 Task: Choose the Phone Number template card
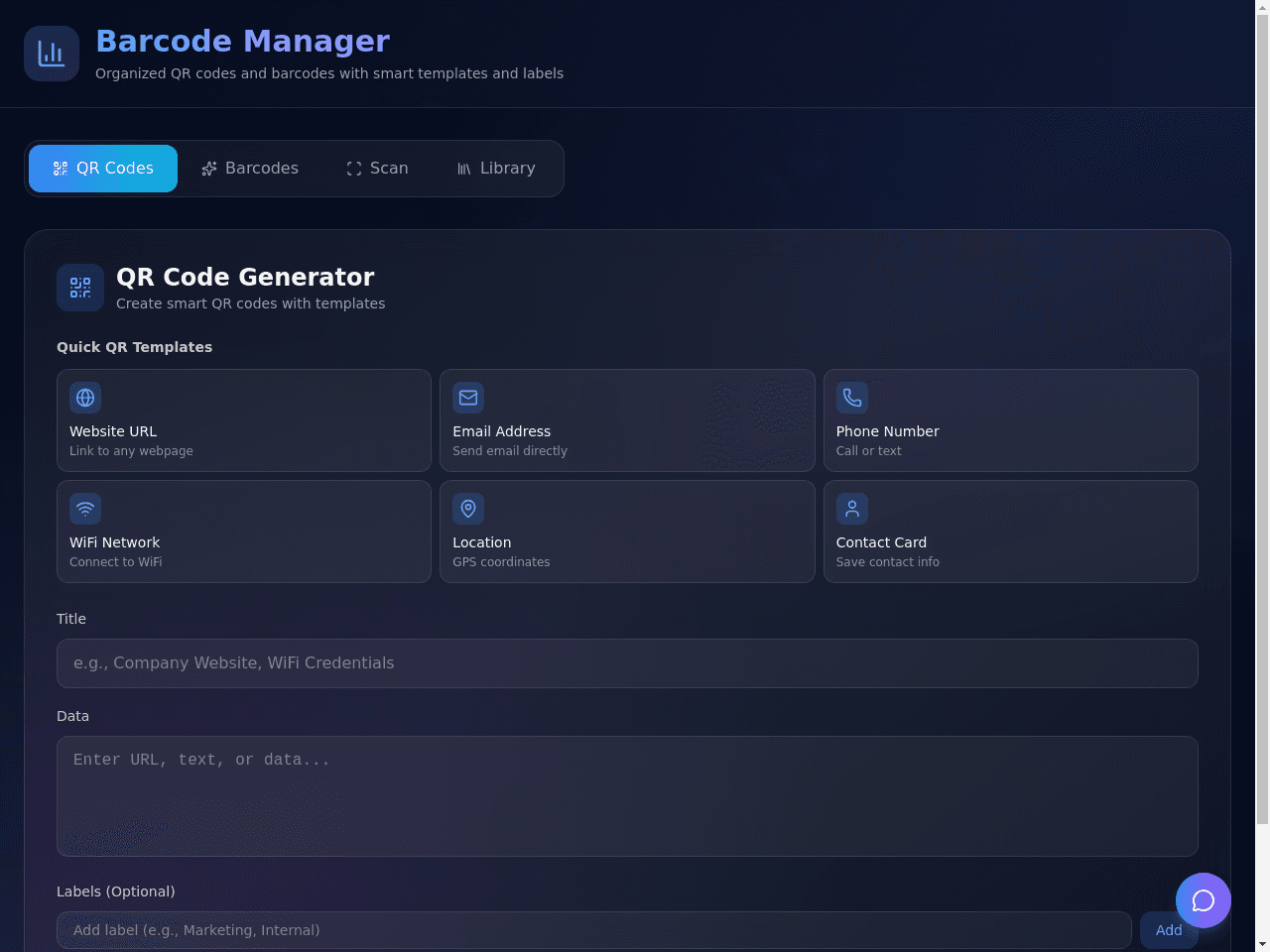pyautogui.click(x=1011, y=420)
